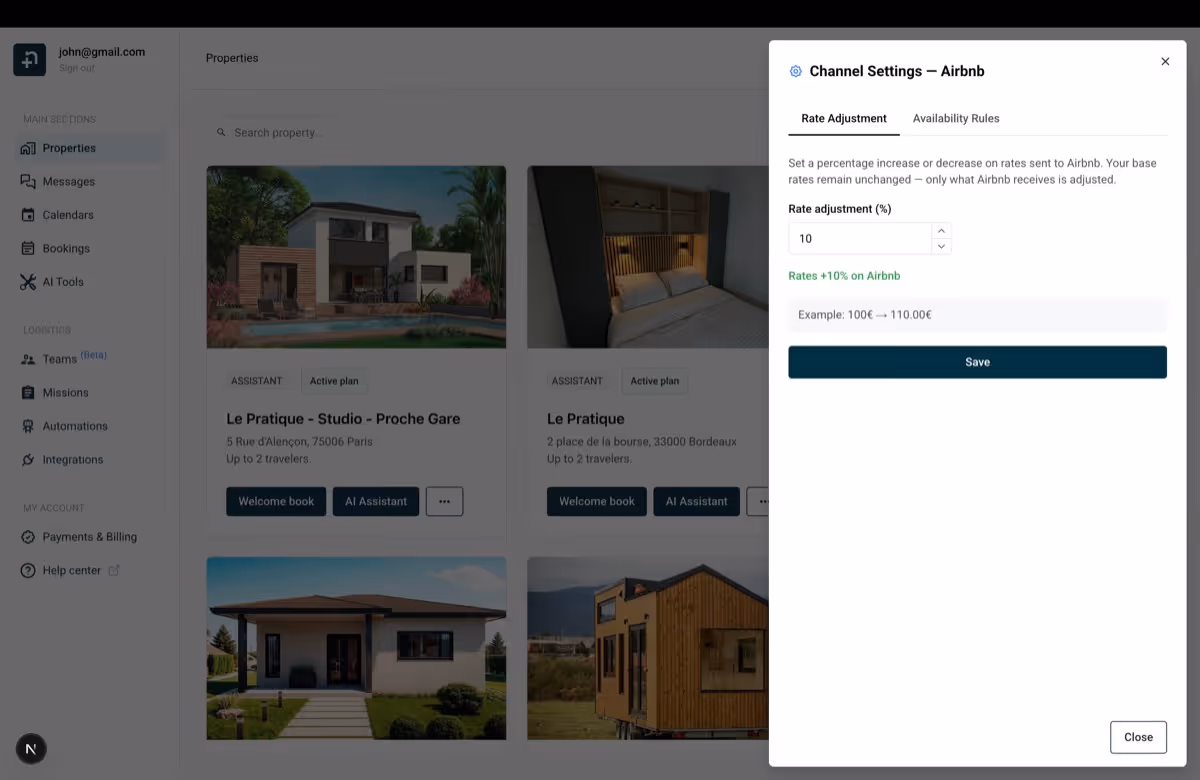Open the Bookings section
Viewport: 1200px width, 780px height.
pyautogui.click(x=66, y=248)
